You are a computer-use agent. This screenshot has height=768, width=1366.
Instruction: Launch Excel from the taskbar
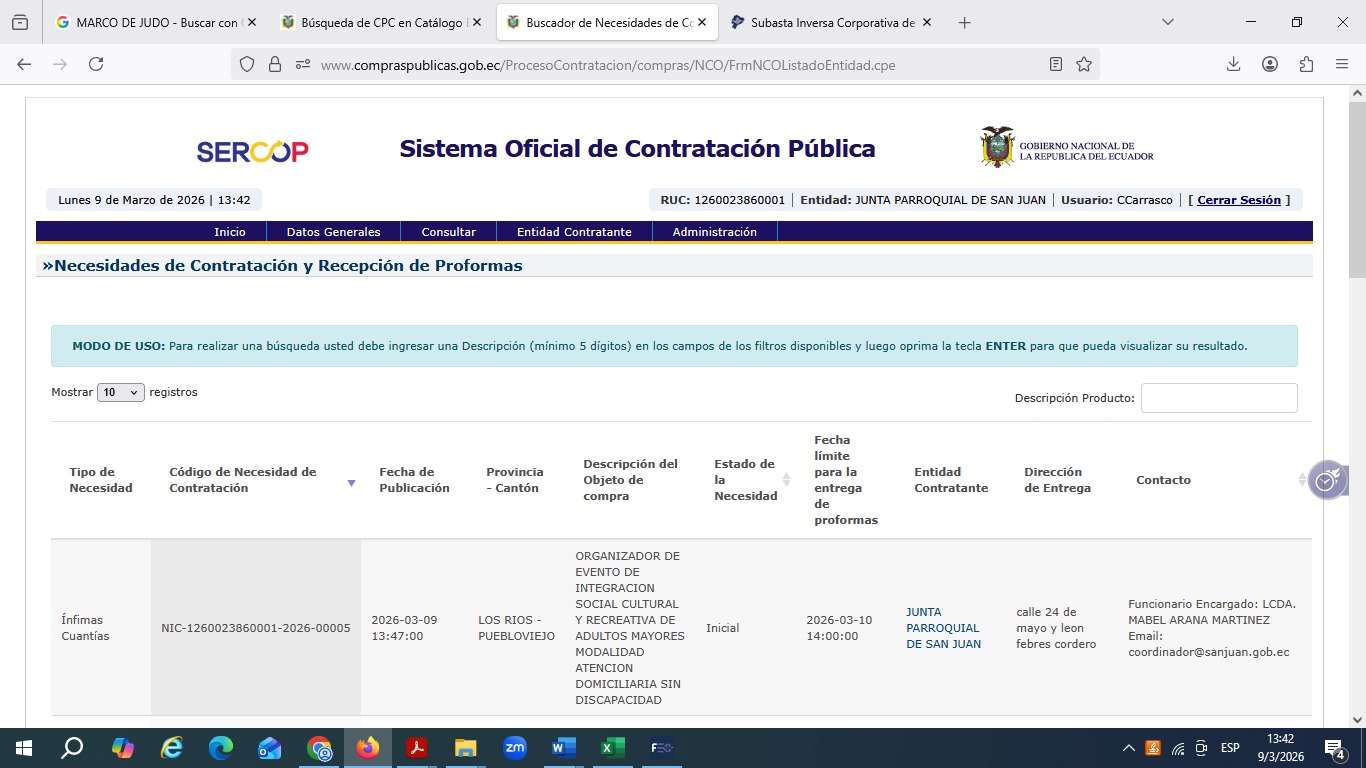(x=612, y=748)
